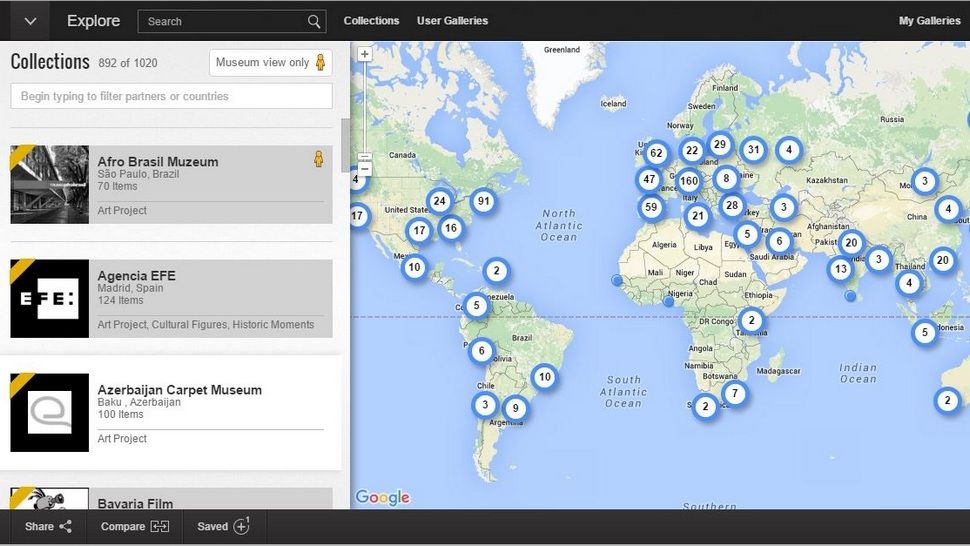
Task: Open the 6 cluster marker near Bolivia
Action: (x=481, y=351)
